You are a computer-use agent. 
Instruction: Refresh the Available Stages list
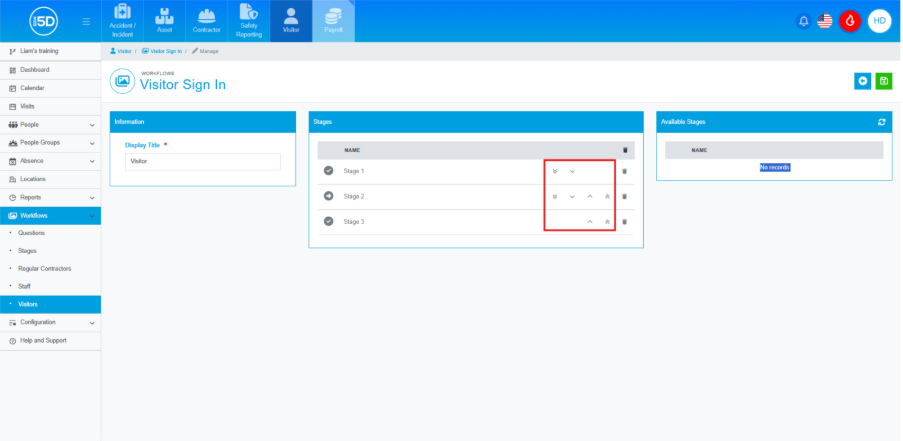click(x=881, y=122)
